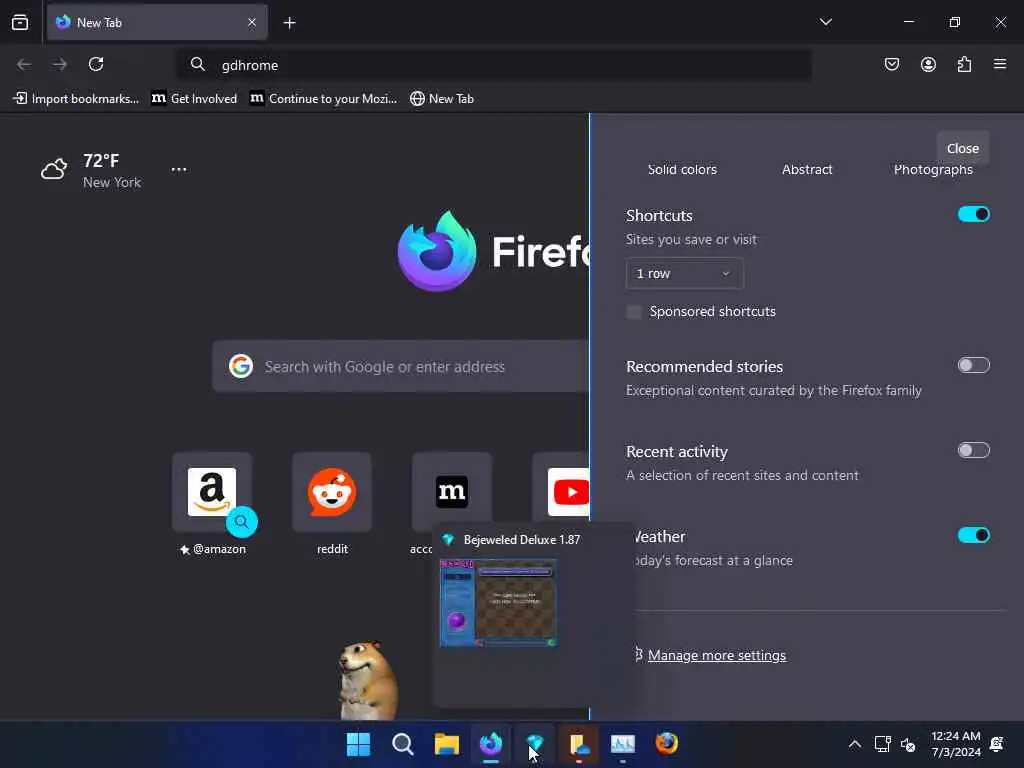Close the New Tab browser tab
The height and width of the screenshot is (768, 1024).
[x=252, y=22]
